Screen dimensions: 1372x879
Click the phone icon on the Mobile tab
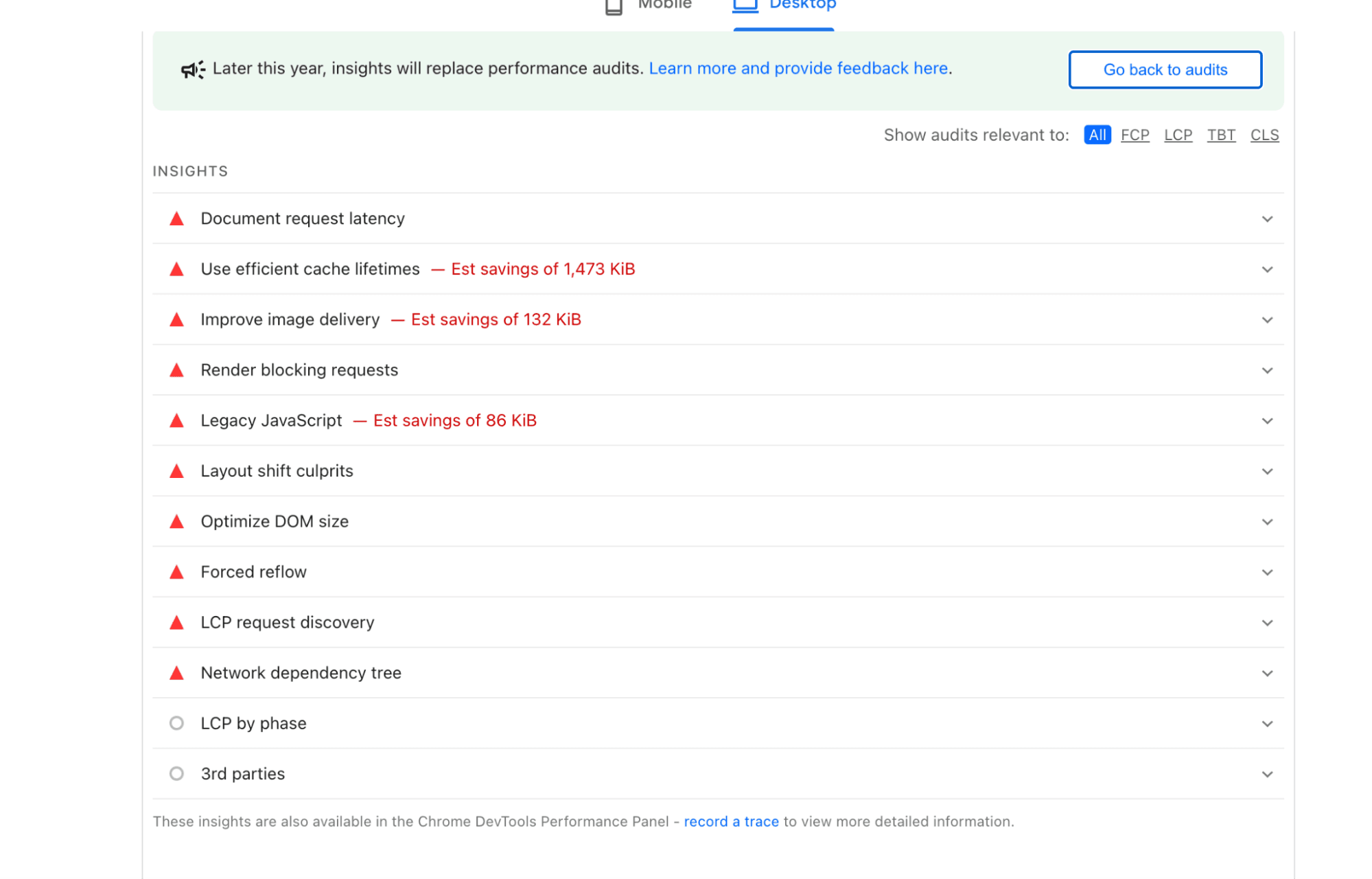614,7
